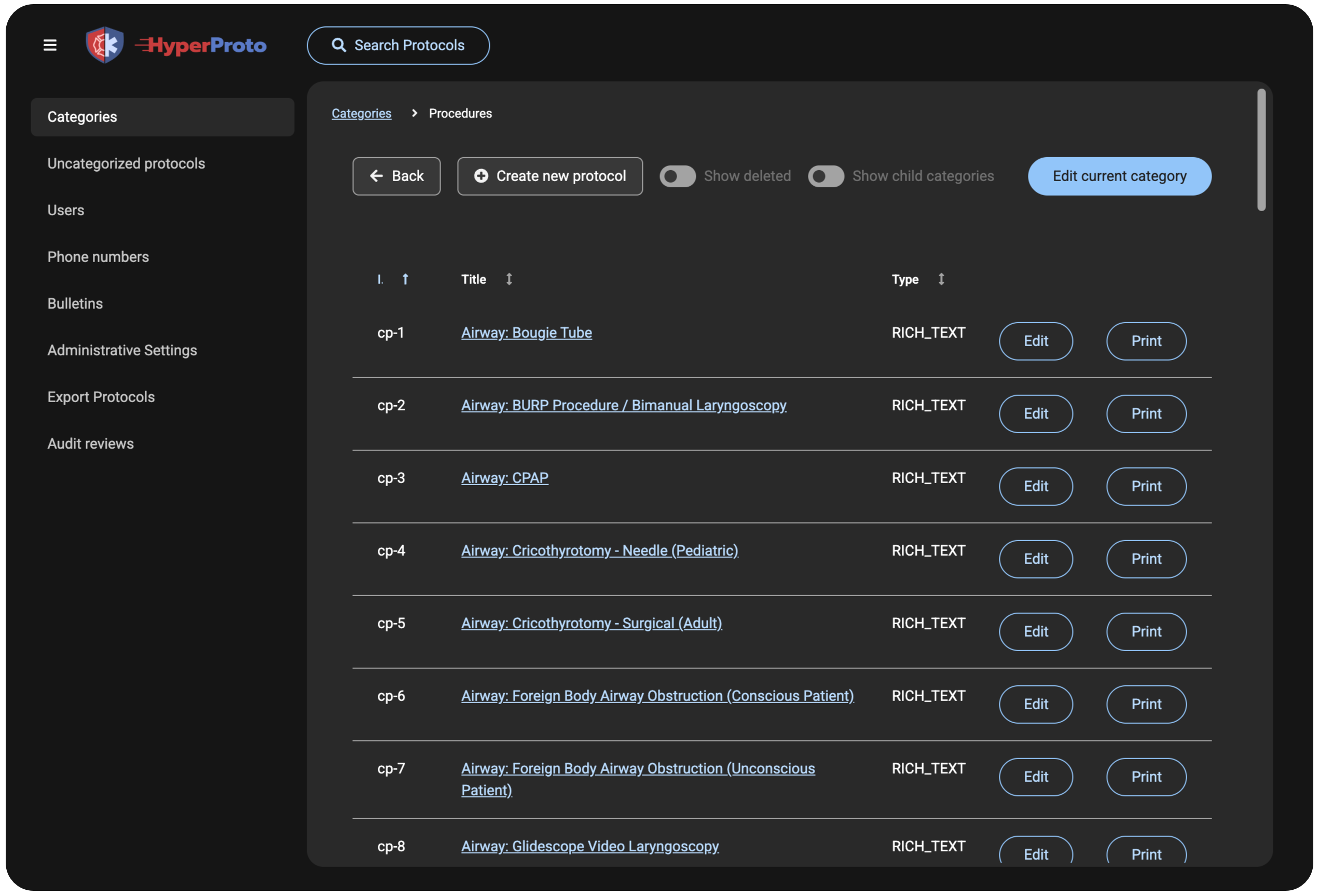Print the cp-1 protocol
The width and height of the screenshot is (1319, 896).
click(1146, 341)
